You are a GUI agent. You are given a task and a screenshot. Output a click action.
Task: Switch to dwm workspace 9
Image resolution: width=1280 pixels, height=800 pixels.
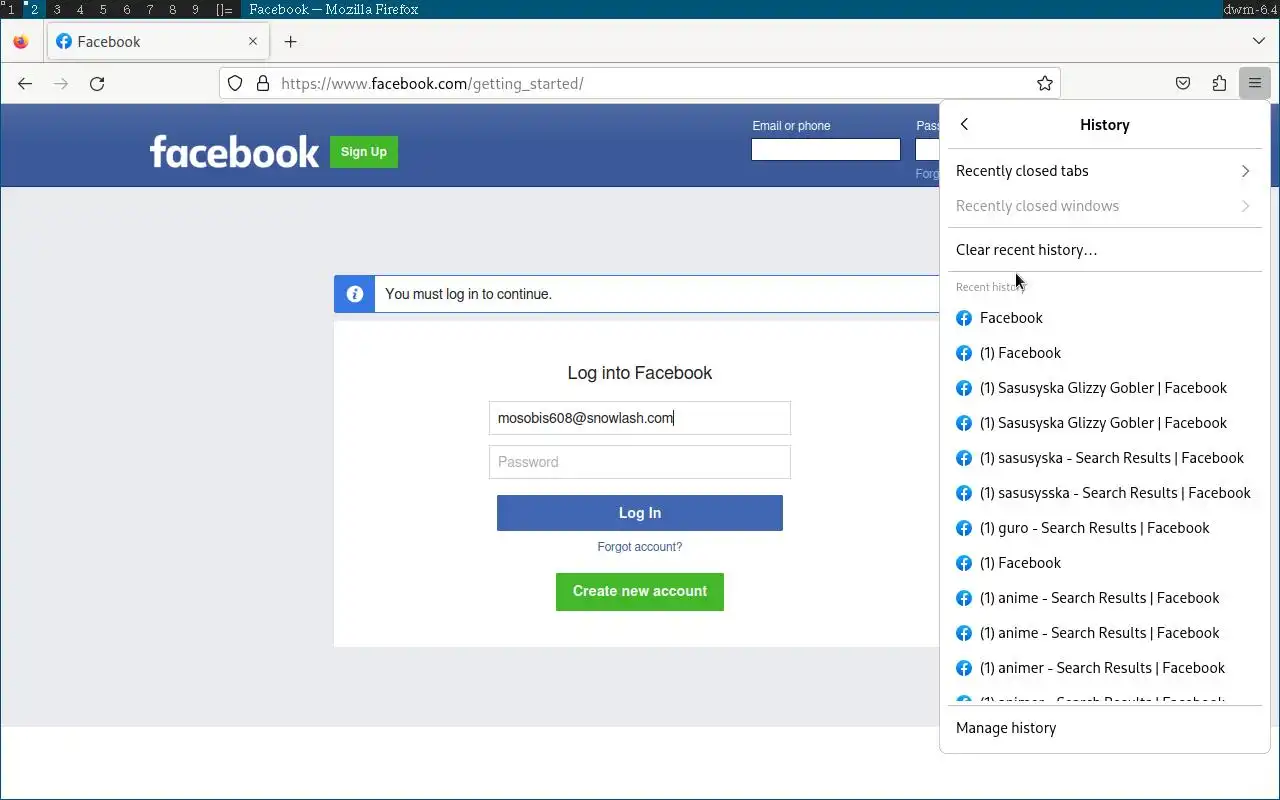pos(195,9)
